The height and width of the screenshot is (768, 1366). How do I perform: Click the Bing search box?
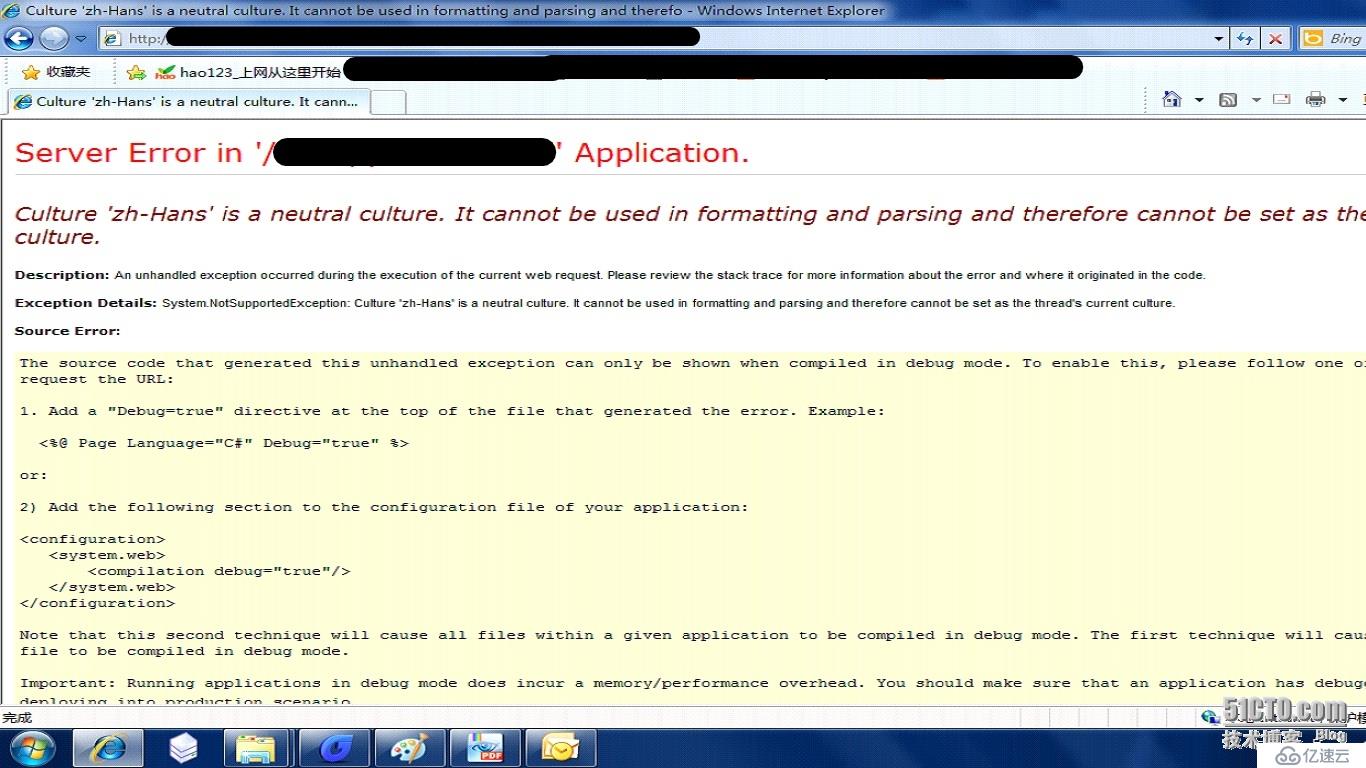[x=1333, y=38]
